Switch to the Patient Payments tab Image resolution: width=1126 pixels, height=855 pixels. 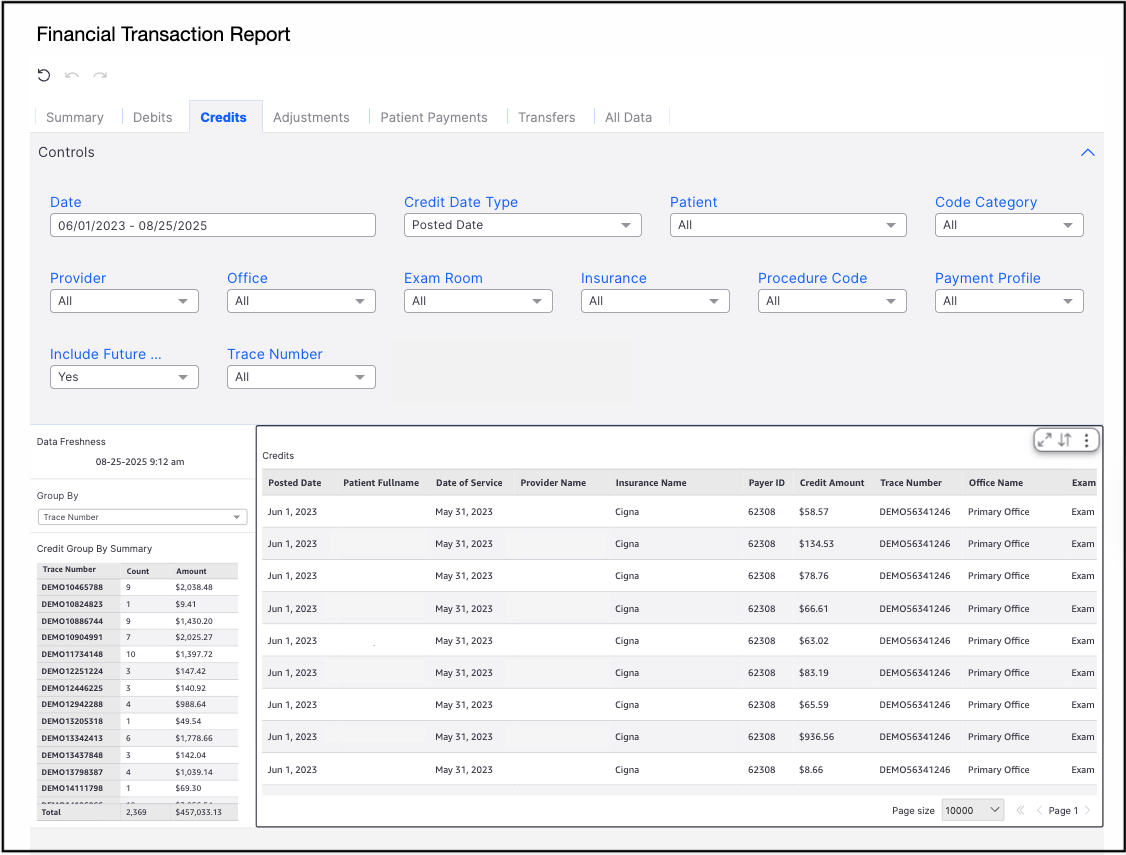pyautogui.click(x=434, y=117)
